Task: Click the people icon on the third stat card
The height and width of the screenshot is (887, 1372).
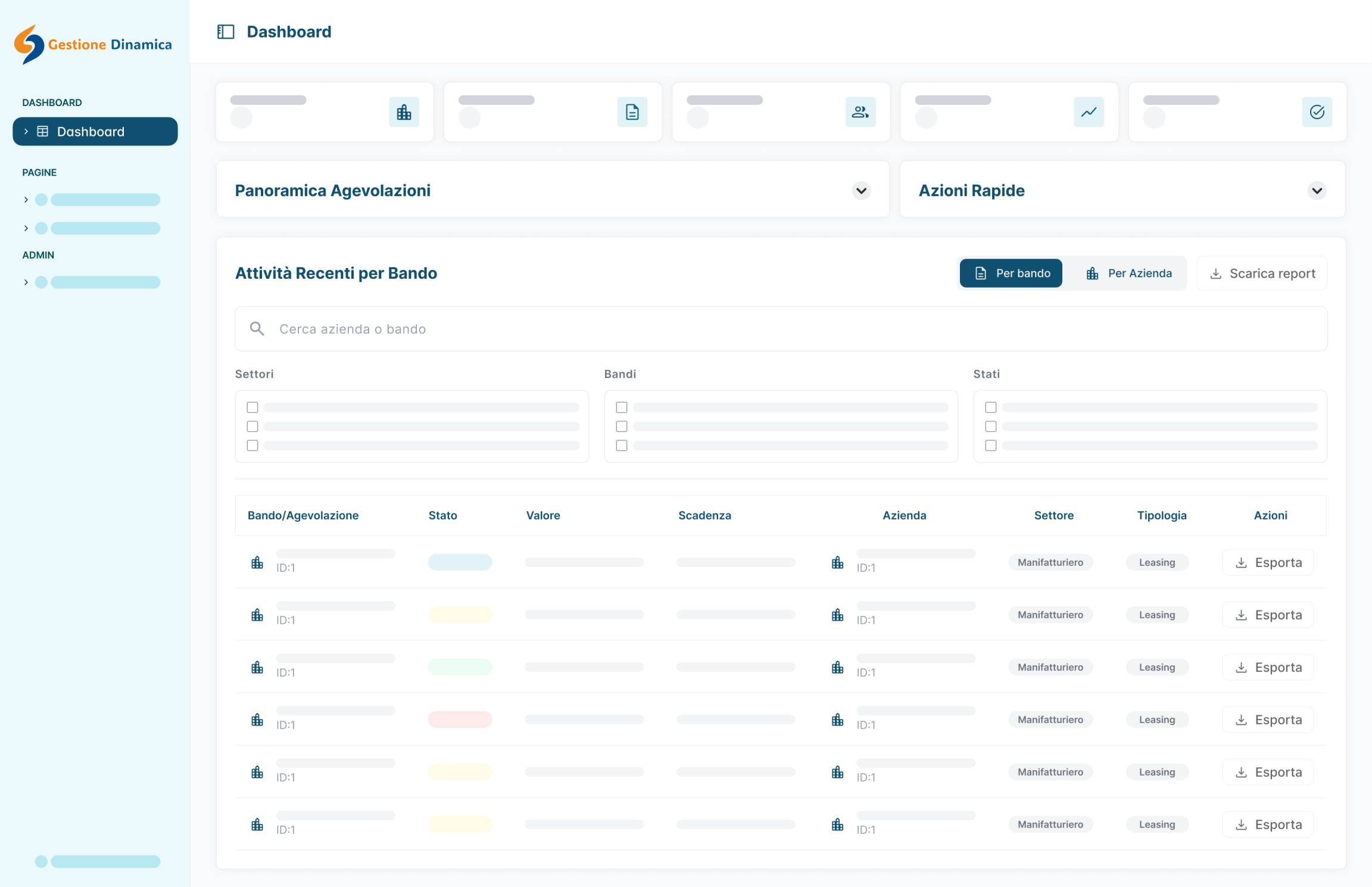Action: coord(860,112)
